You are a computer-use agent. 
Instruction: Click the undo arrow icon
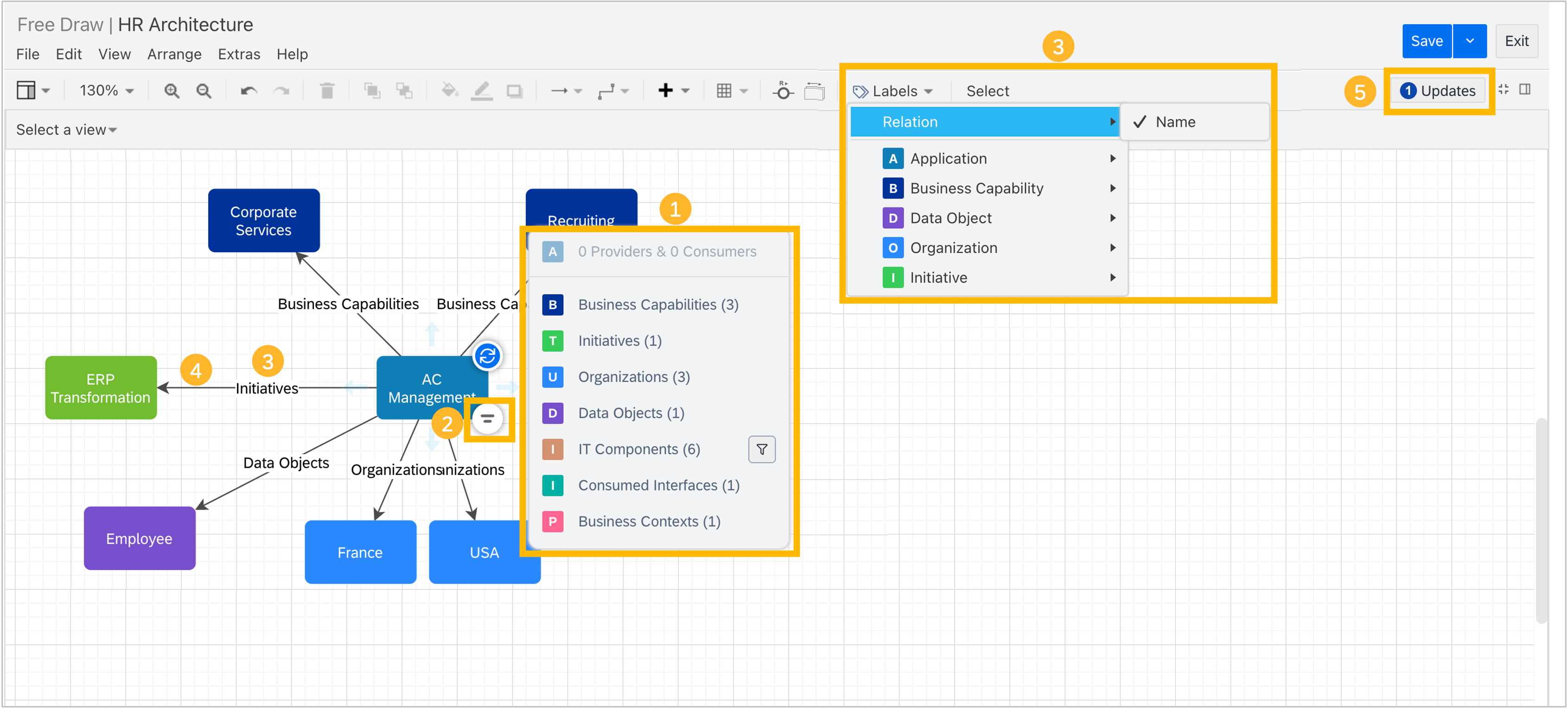tap(249, 91)
